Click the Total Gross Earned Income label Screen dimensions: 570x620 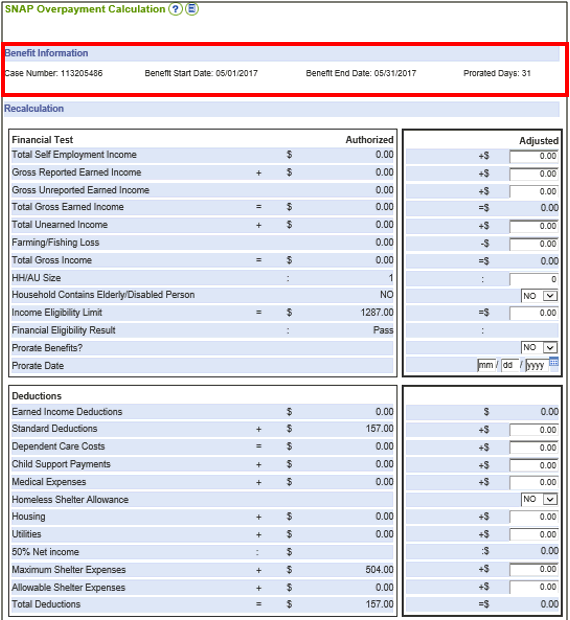pyautogui.click(x=68, y=207)
